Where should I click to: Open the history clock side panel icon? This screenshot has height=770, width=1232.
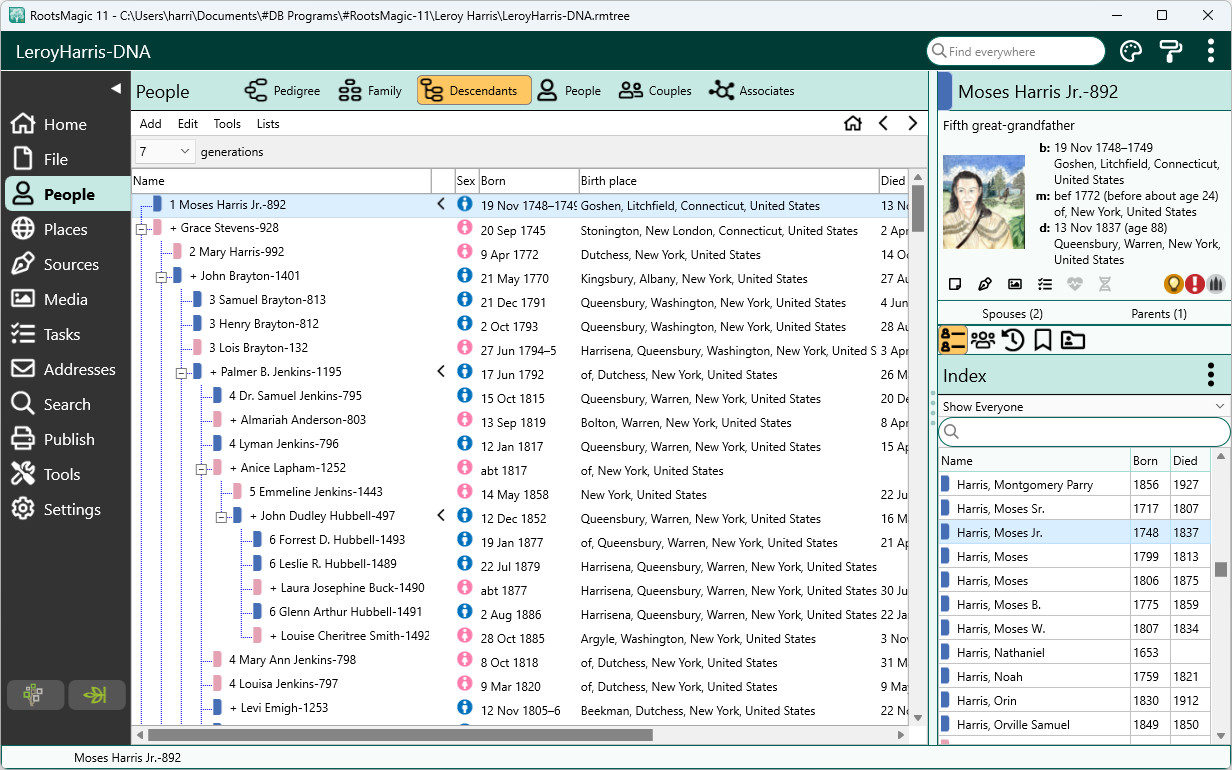(1013, 340)
